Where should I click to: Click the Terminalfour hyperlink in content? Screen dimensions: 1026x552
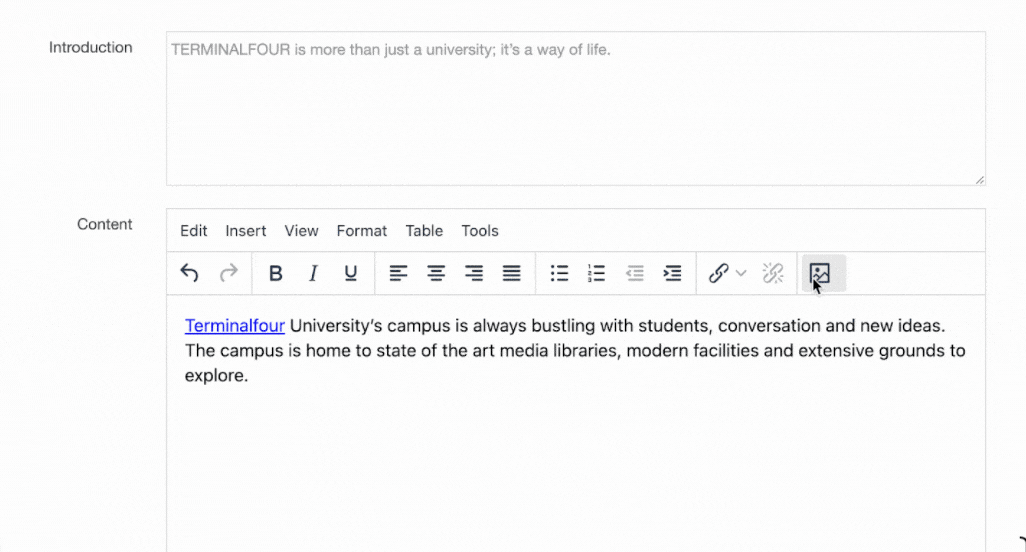pos(235,326)
